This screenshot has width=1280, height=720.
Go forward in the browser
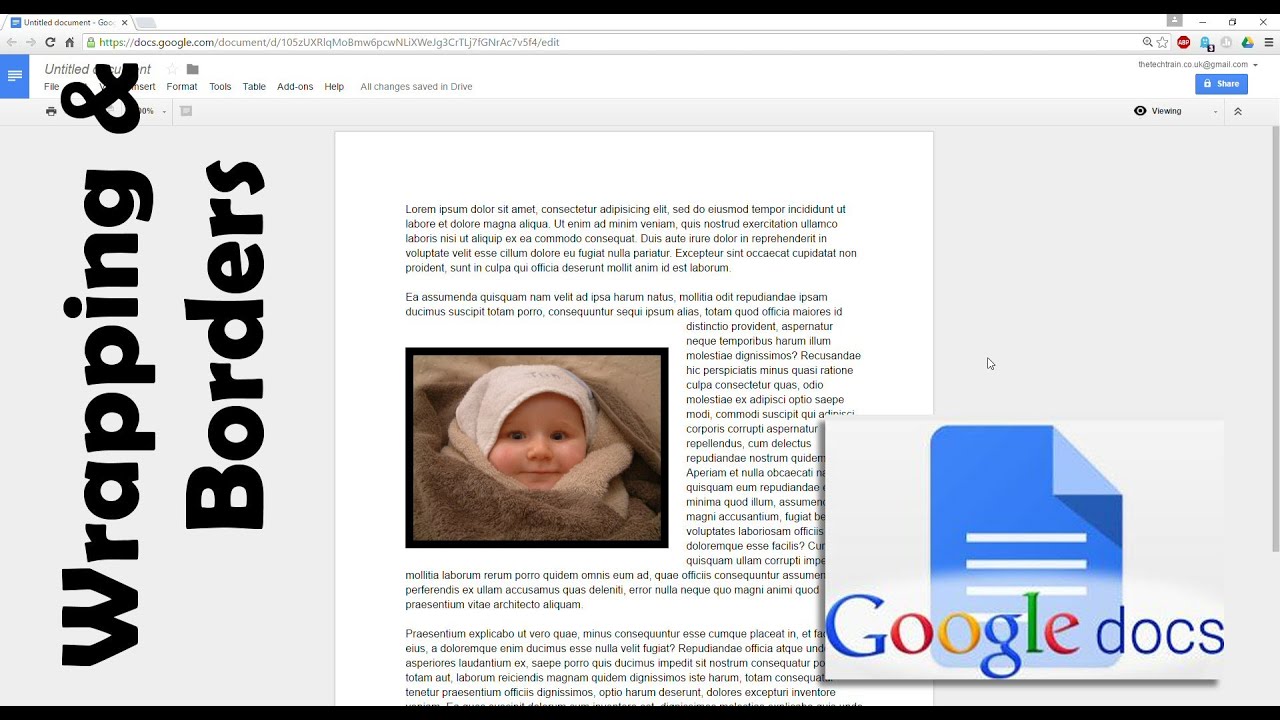click(31, 42)
